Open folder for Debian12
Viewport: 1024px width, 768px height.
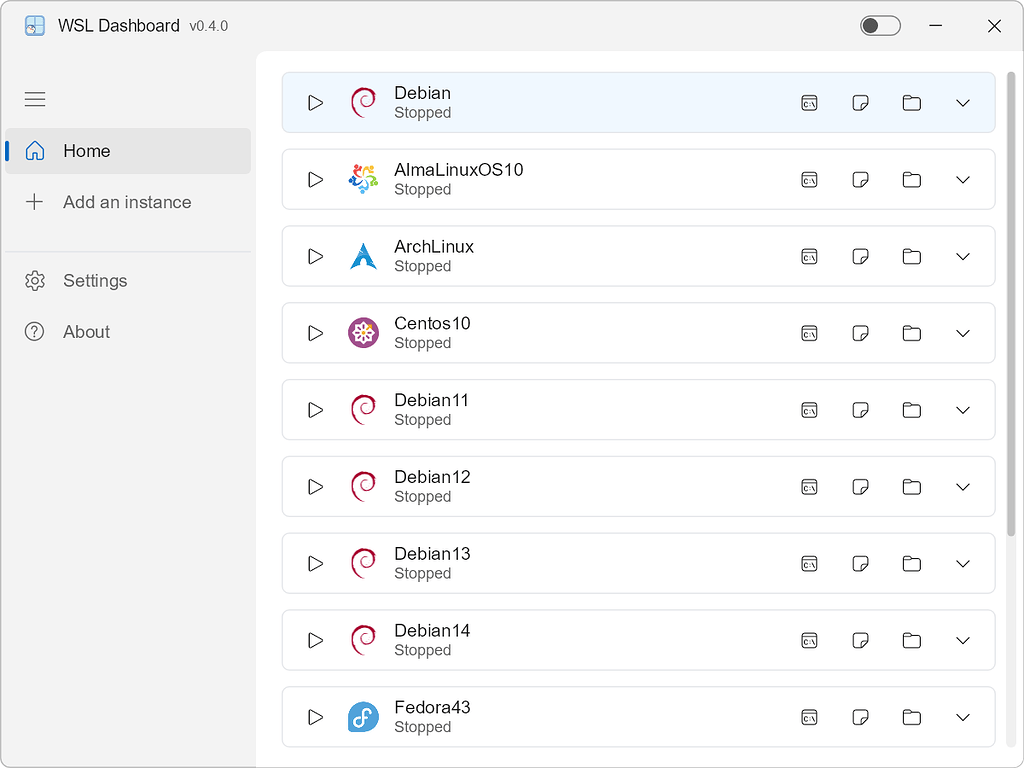[912, 487]
